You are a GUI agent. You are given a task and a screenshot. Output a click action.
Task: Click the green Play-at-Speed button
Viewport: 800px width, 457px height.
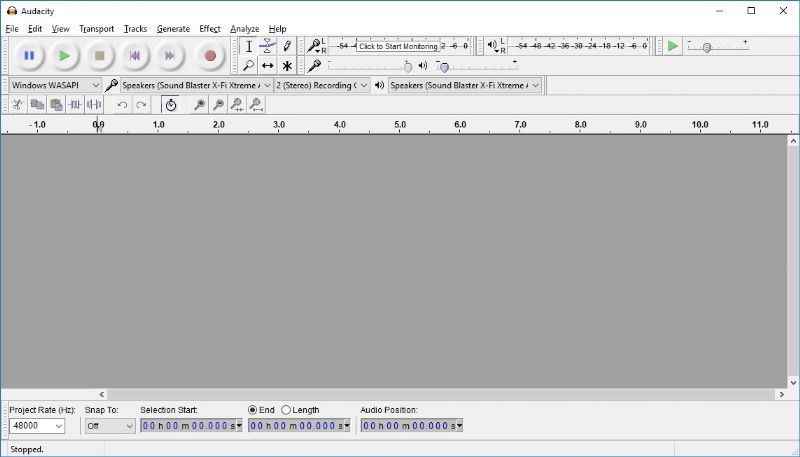pyautogui.click(x=672, y=46)
